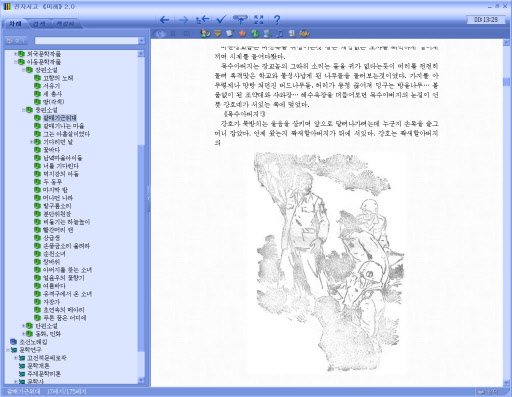Viewport: 512px width, 397px height.
Task: Select 순천소녀 in the tree
Action: click(x=54, y=254)
